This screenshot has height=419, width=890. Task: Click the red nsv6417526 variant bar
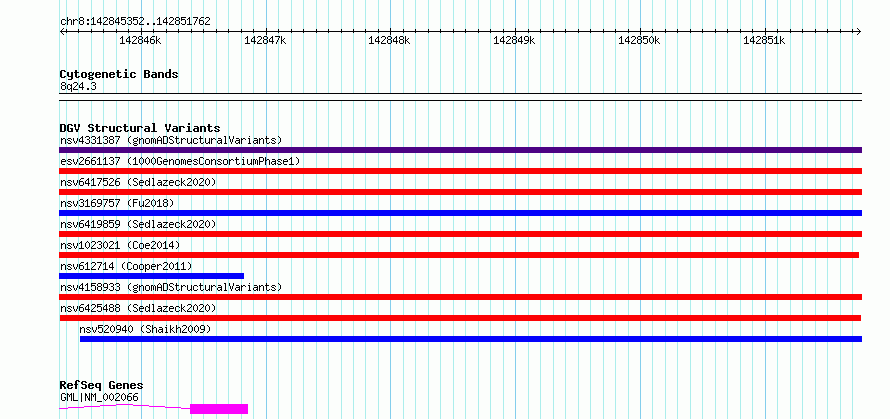[x=460, y=192]
